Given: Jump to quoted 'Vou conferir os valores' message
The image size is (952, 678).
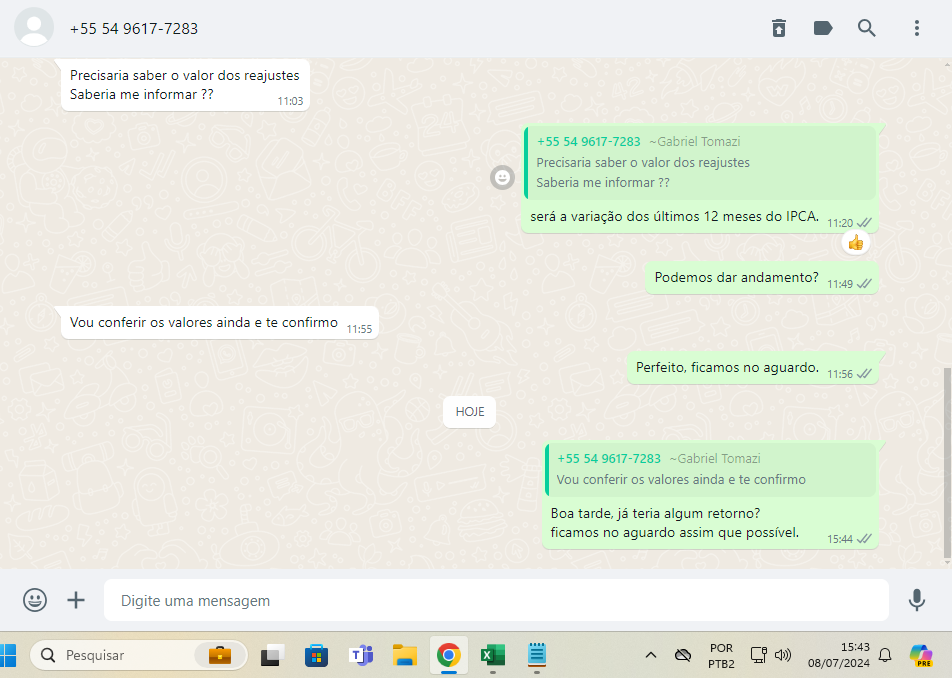Looking at the screenshot, I should point(710,470).
